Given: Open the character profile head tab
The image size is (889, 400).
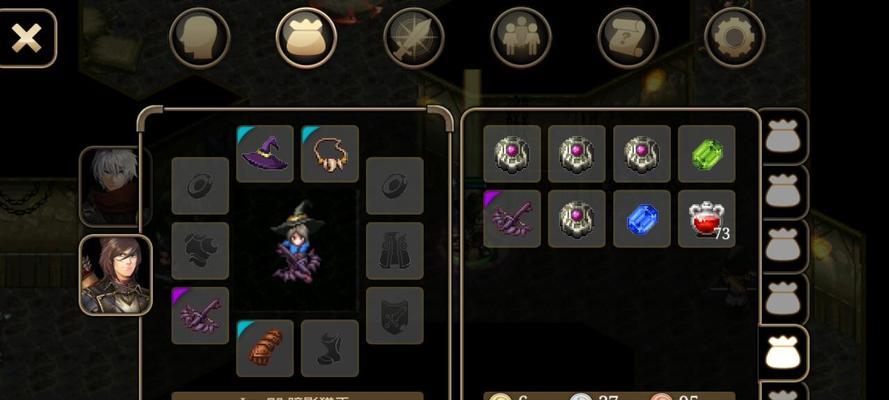Looking at the screenshot, I should [x=200, y=38].
